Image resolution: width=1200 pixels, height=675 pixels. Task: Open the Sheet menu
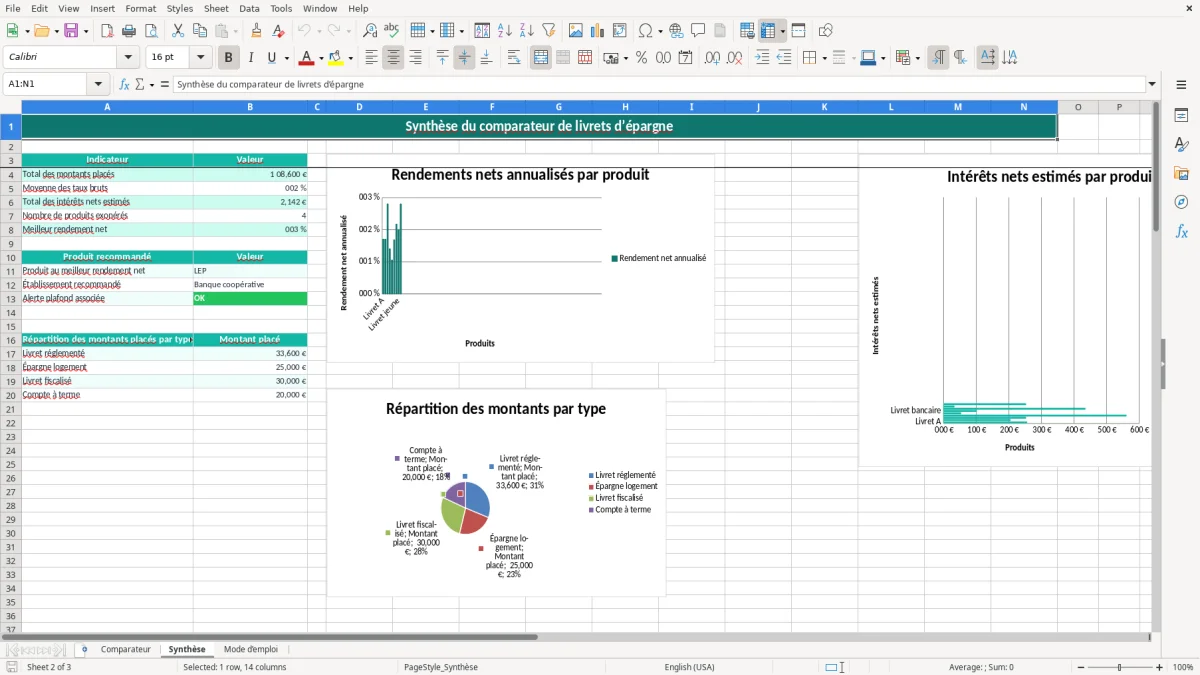pos(216,8)
